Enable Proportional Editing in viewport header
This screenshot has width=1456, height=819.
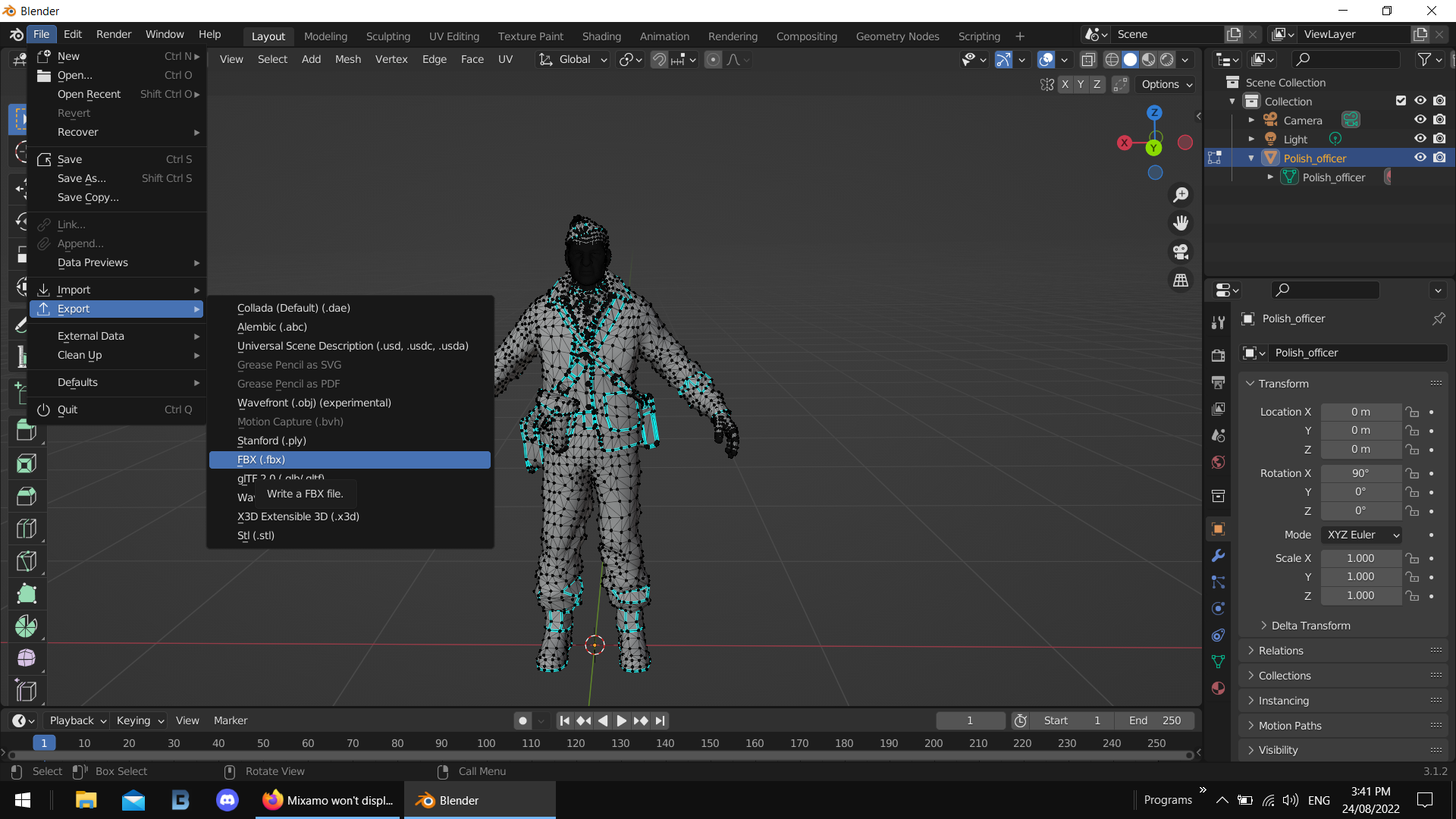point(714,59)
